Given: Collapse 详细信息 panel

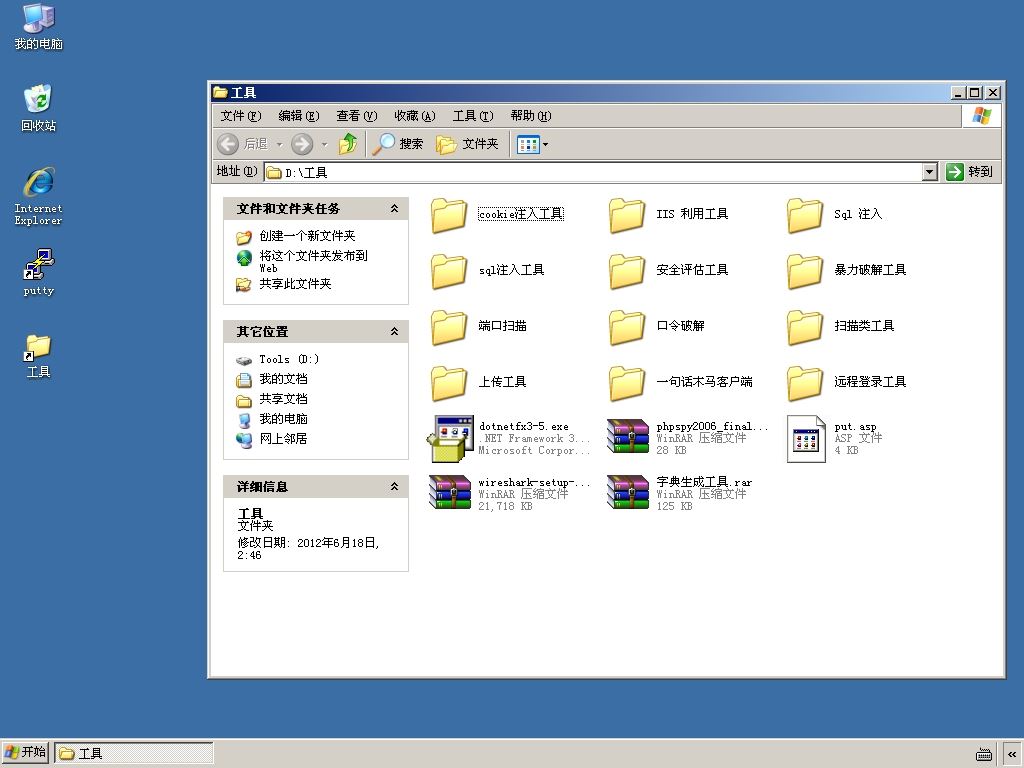Looking at the screenshot, I should tap(394, 487).
